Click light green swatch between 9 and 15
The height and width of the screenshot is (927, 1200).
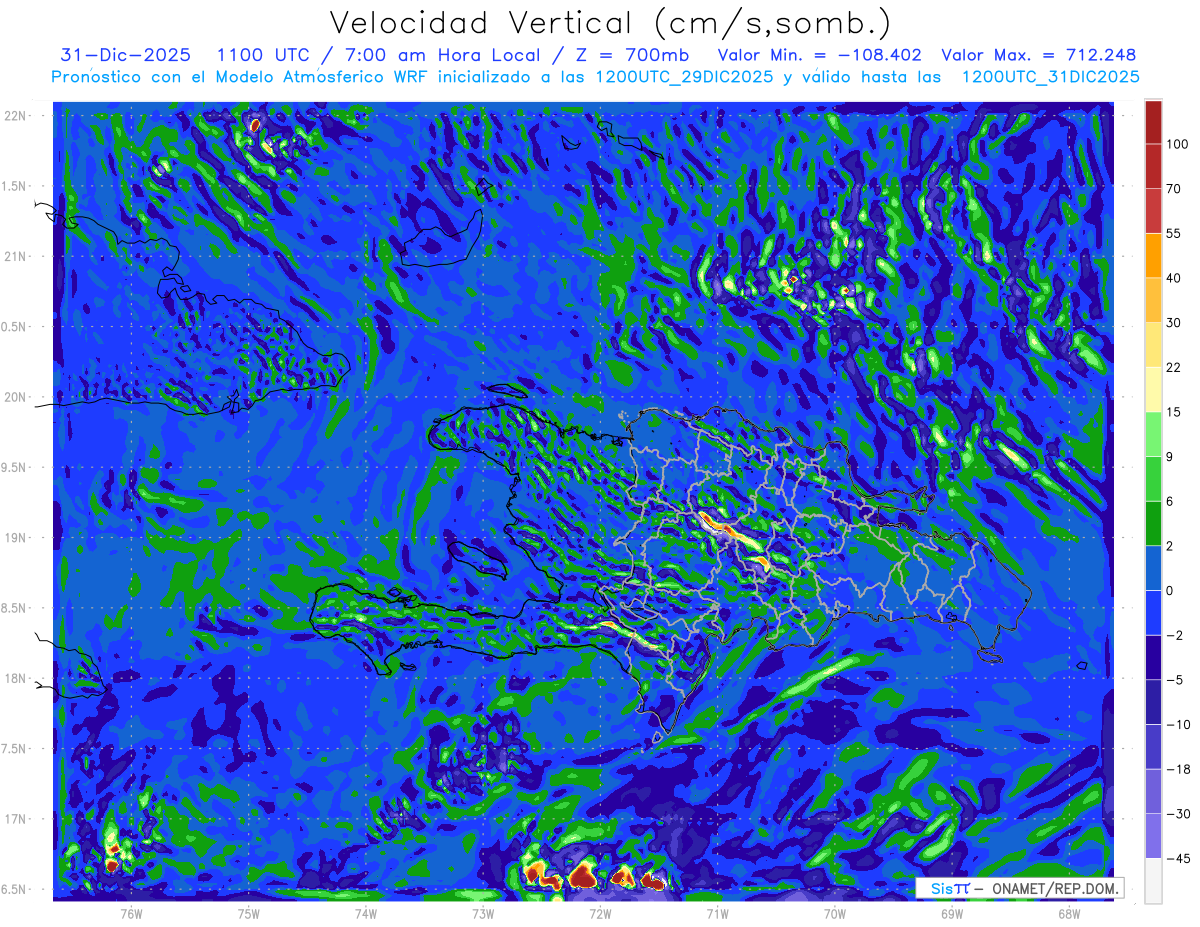(x=1153, y=435)
